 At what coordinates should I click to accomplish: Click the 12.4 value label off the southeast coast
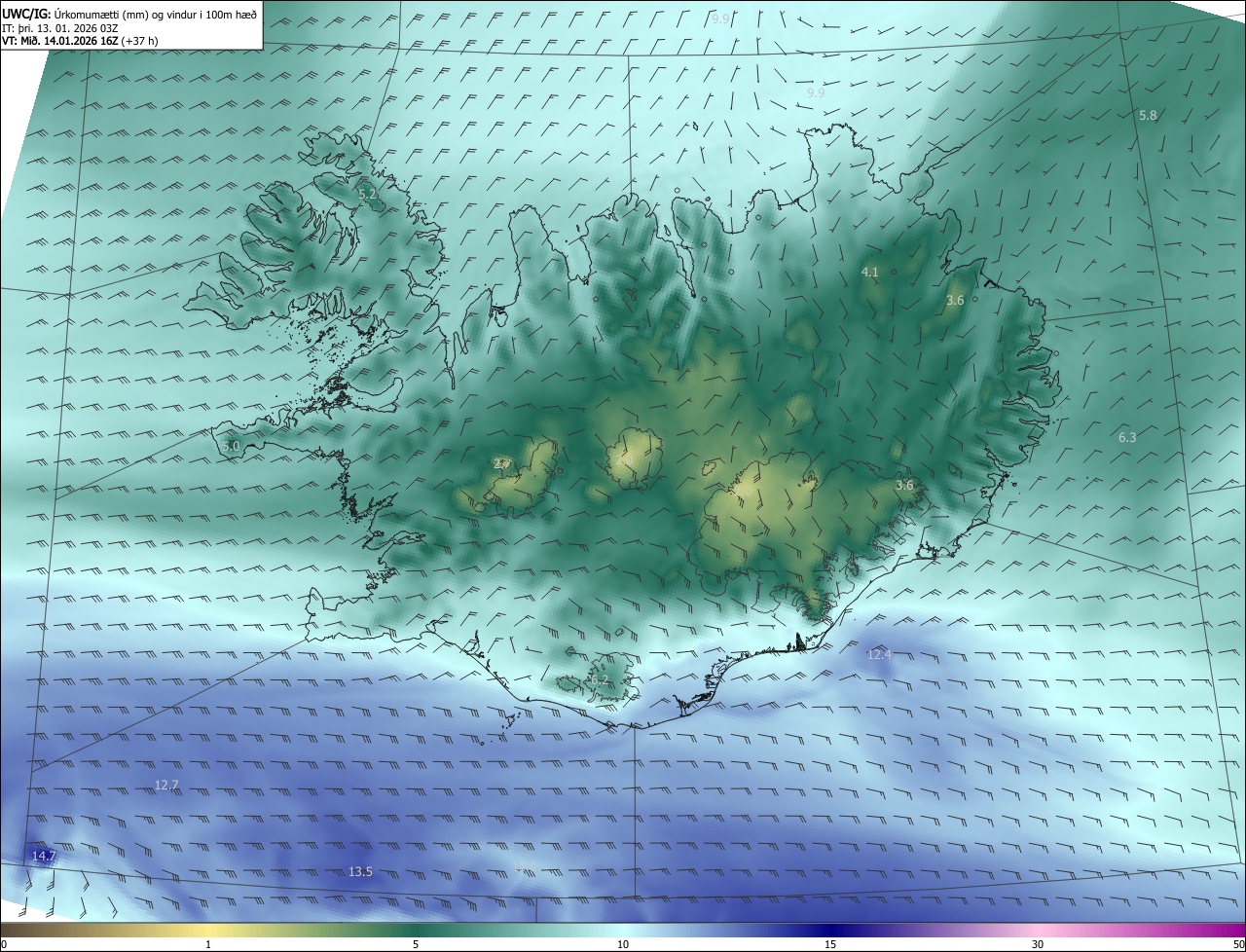point(879,655)
